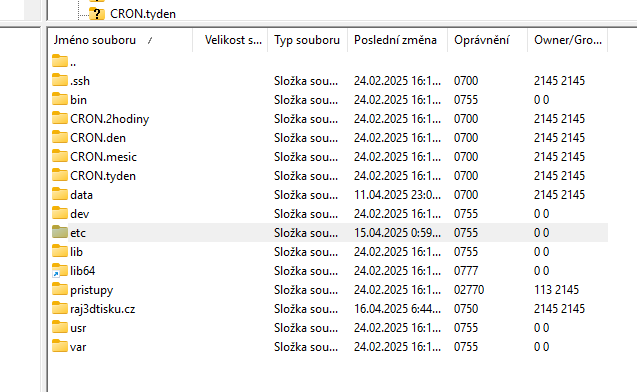Image resolution: width=637 pixels, height=392 pixels.
Task: Select the usr folder entry
Action: coord(329,327)
